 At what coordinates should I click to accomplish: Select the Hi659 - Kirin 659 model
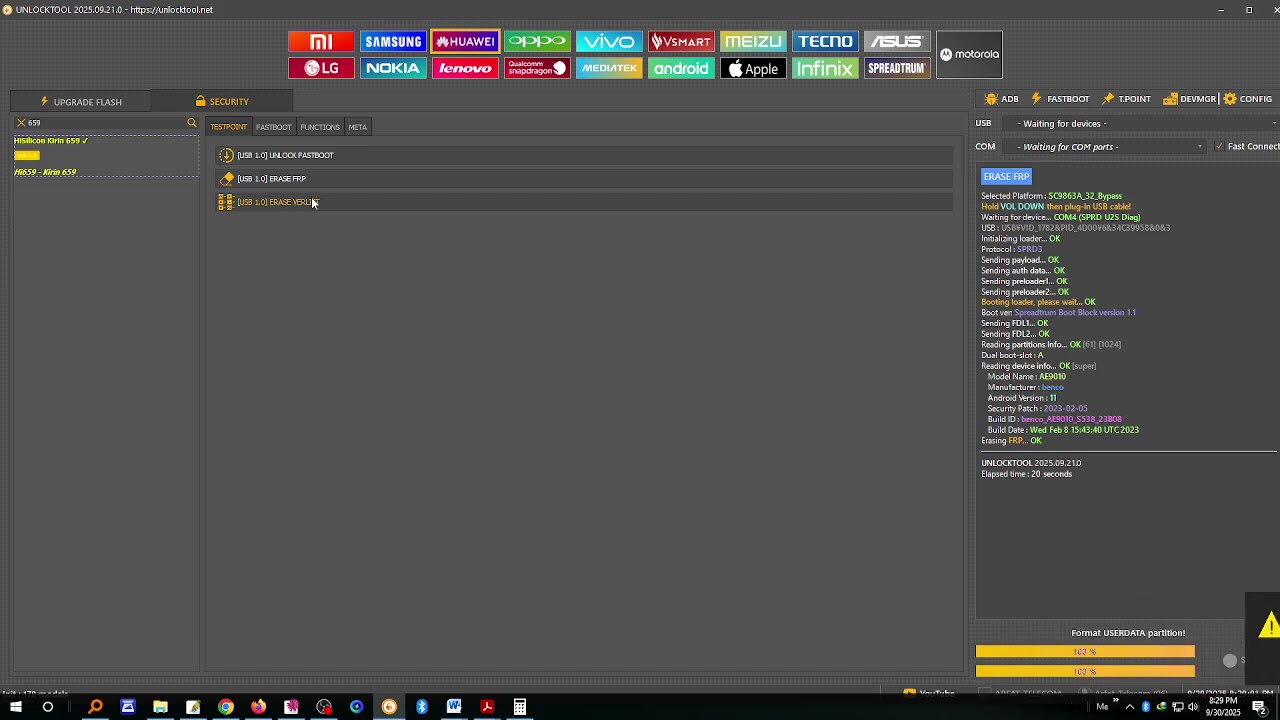pos(45,172)
